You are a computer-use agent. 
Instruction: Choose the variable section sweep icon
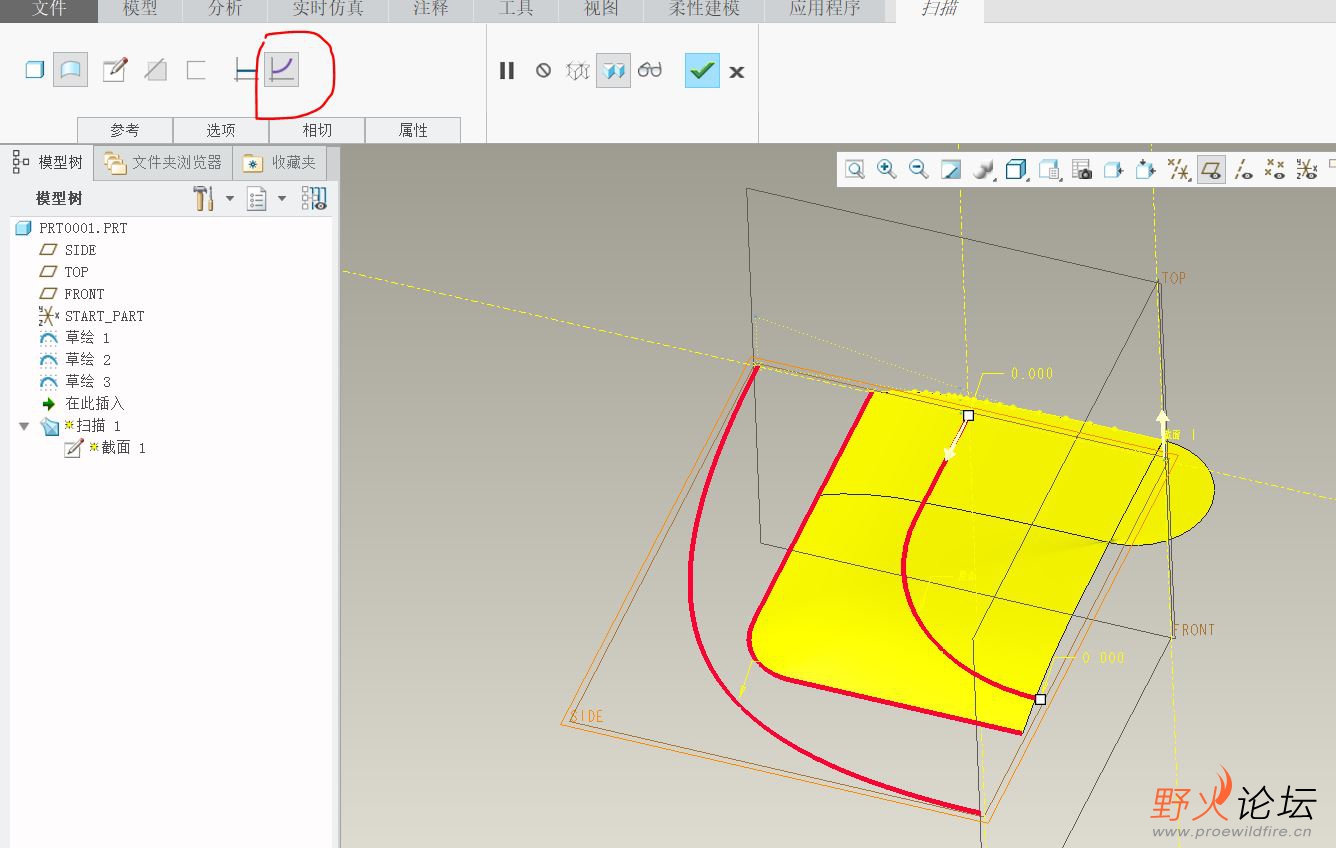[281, 70]
